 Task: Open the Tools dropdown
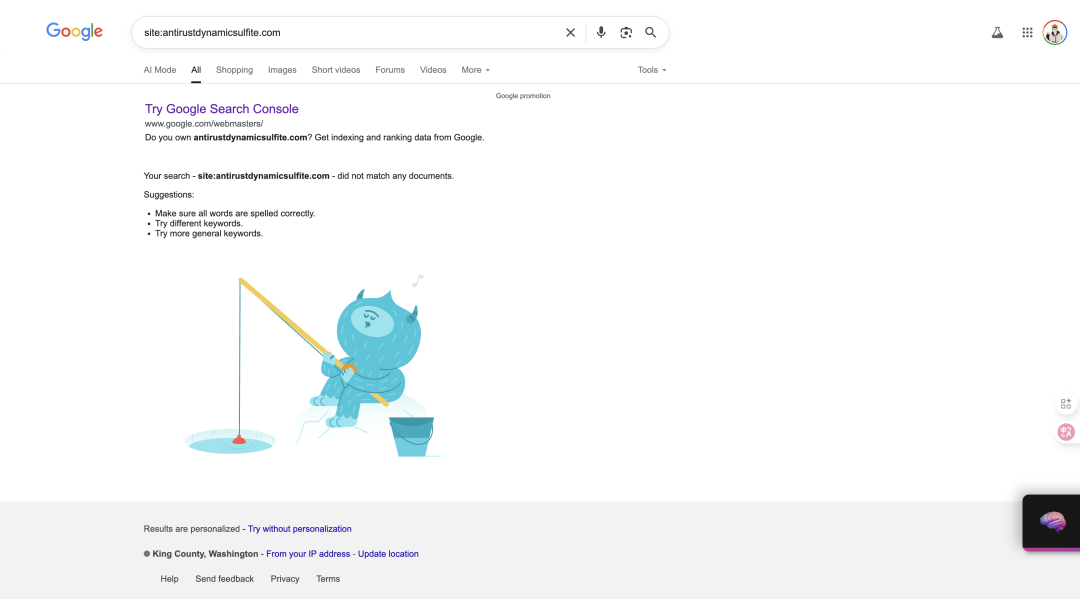click(652, 70)
